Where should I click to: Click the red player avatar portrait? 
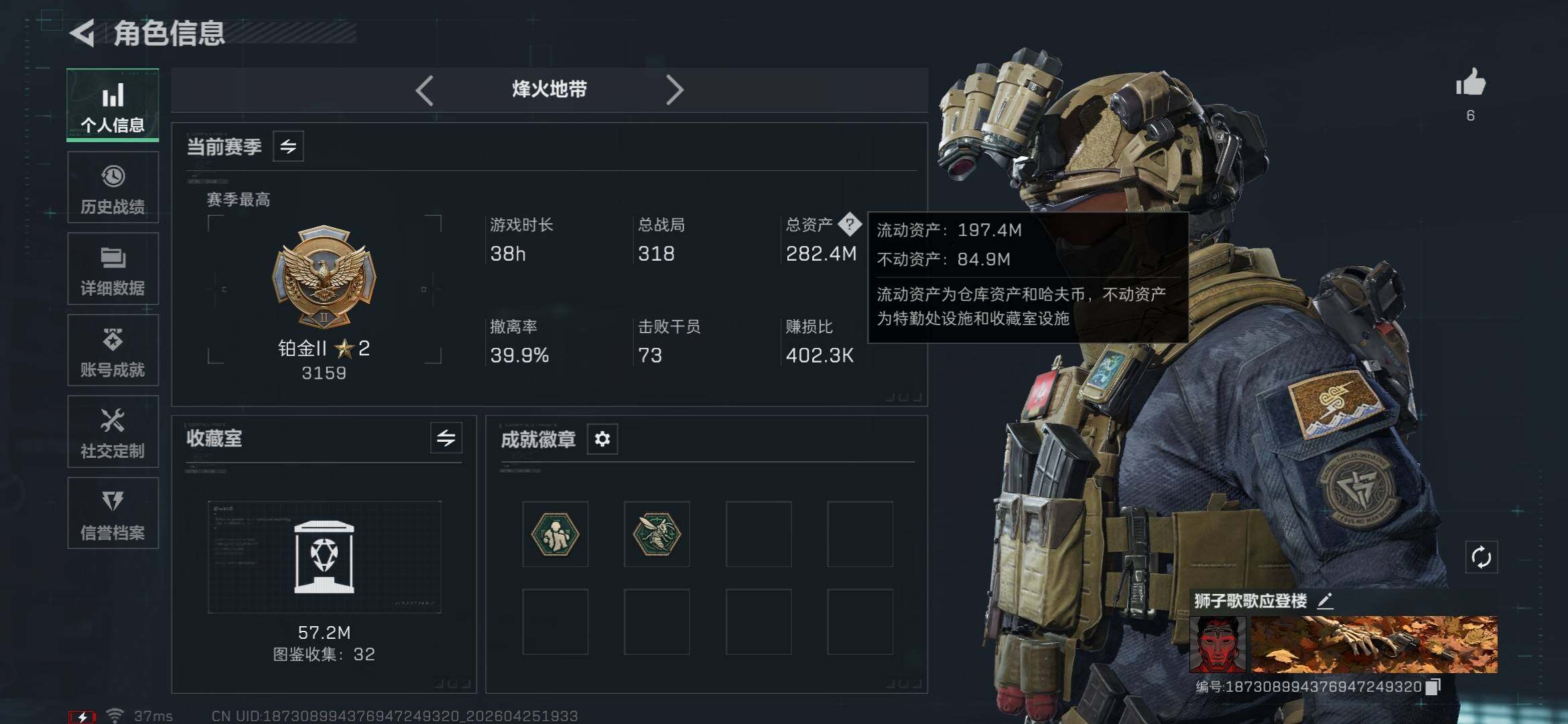[x=1218, y=645]
